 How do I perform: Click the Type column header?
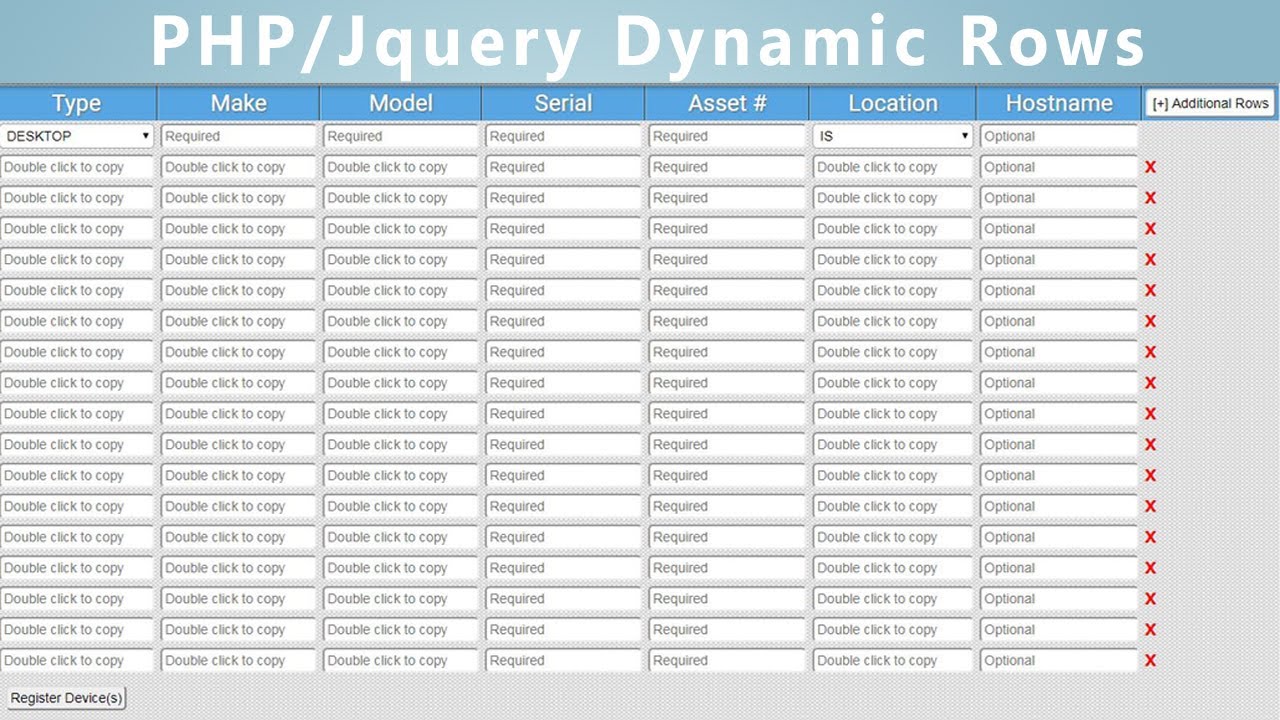coord(77,103)
